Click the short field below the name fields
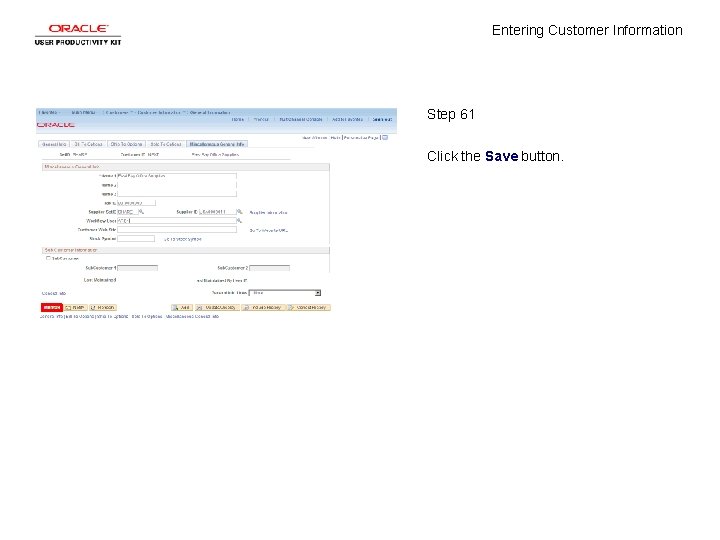 136,202
